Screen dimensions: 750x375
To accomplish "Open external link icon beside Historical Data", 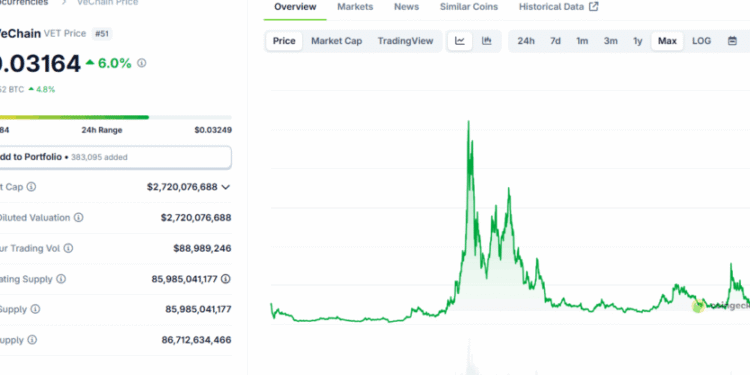I will pos(593,7).
